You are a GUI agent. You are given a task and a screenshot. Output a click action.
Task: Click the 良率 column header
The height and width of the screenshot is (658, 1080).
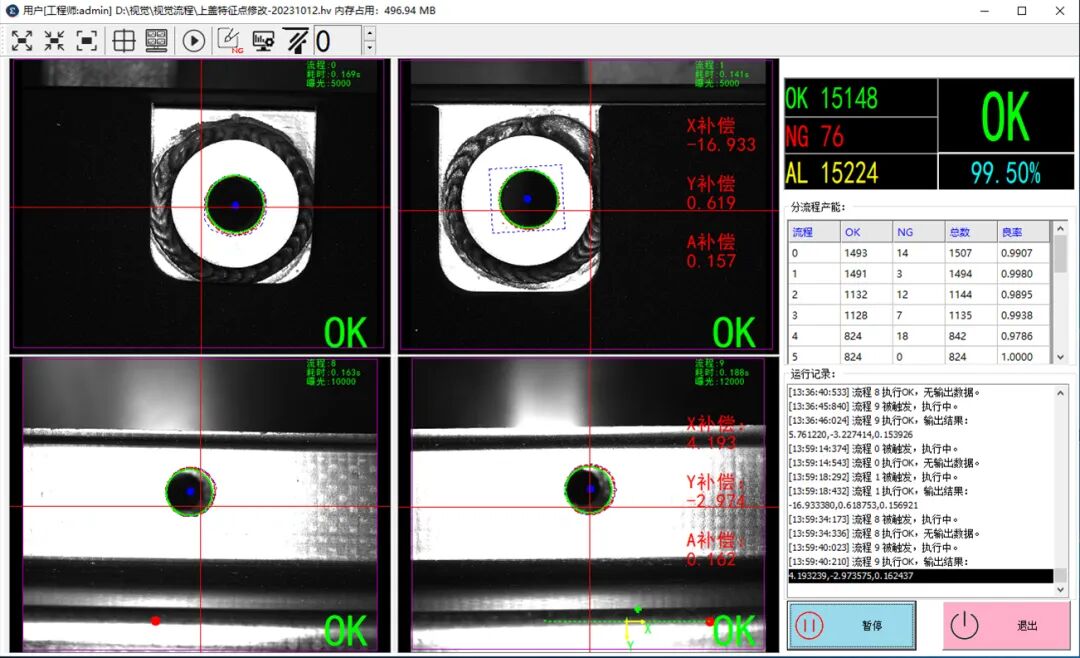point(1023,232)
